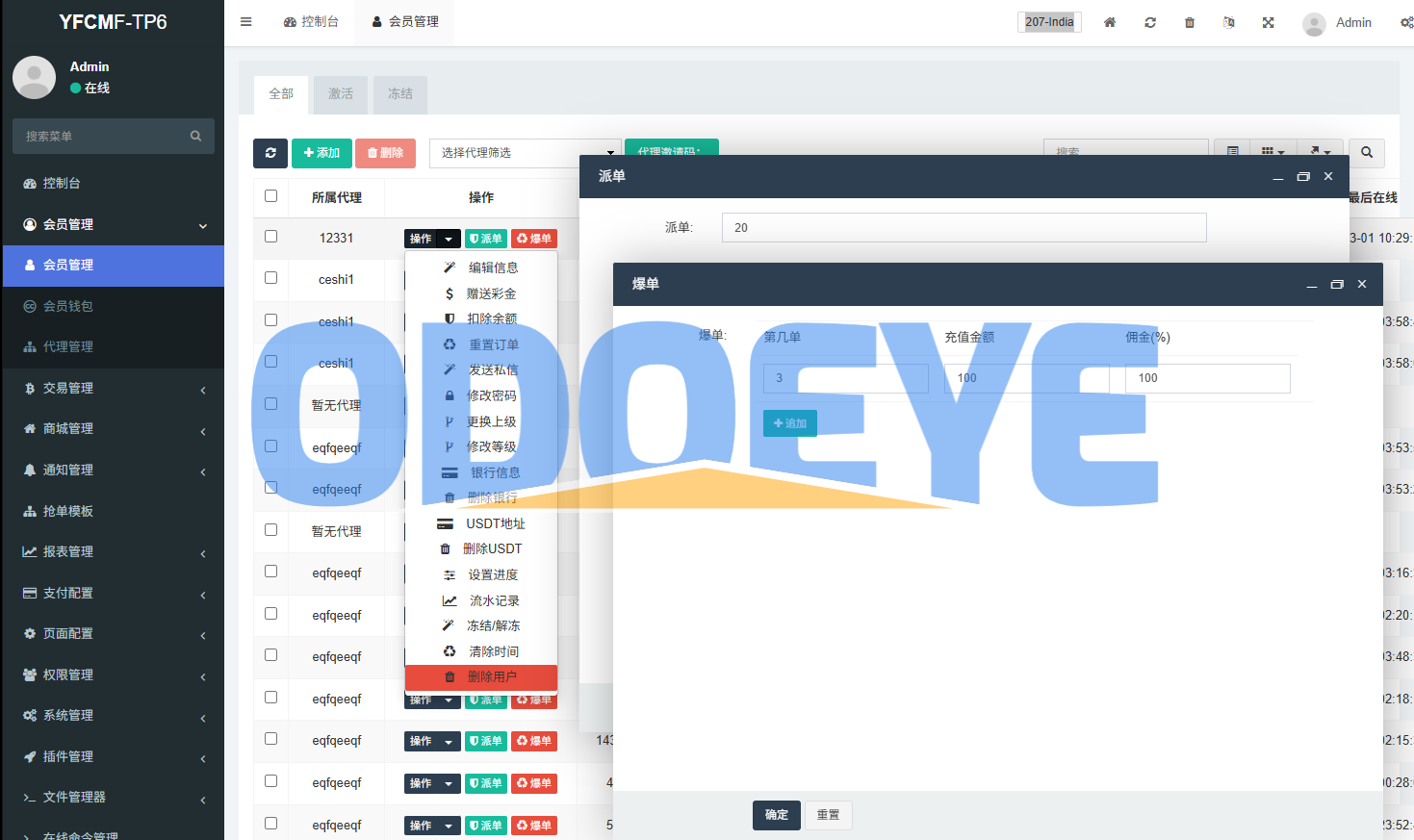Toggle fullscreen with the expand icon
The image size is (1414, 840).
pyautogui.click(x=1269, y=22)
